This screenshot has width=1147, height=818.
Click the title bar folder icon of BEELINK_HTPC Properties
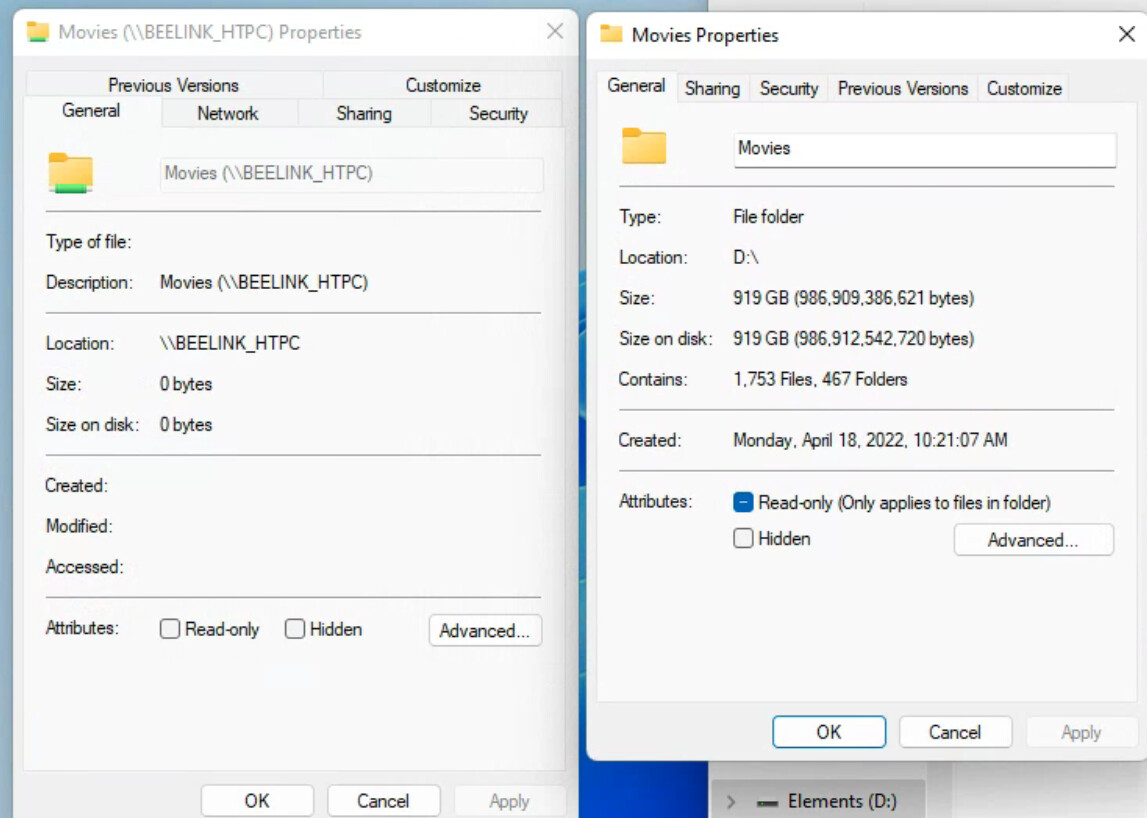[x=38, y=32]
